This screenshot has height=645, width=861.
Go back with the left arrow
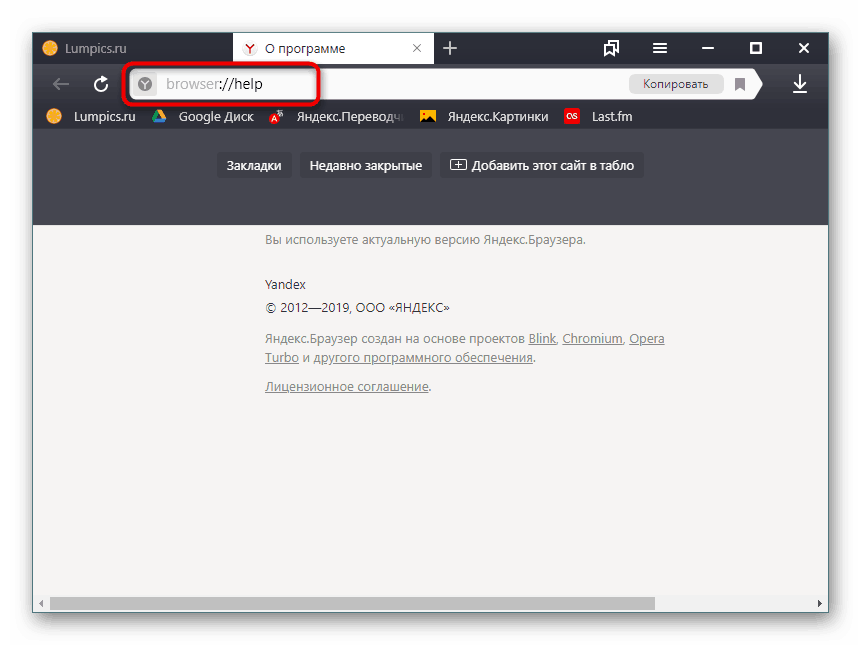point(61,85)
